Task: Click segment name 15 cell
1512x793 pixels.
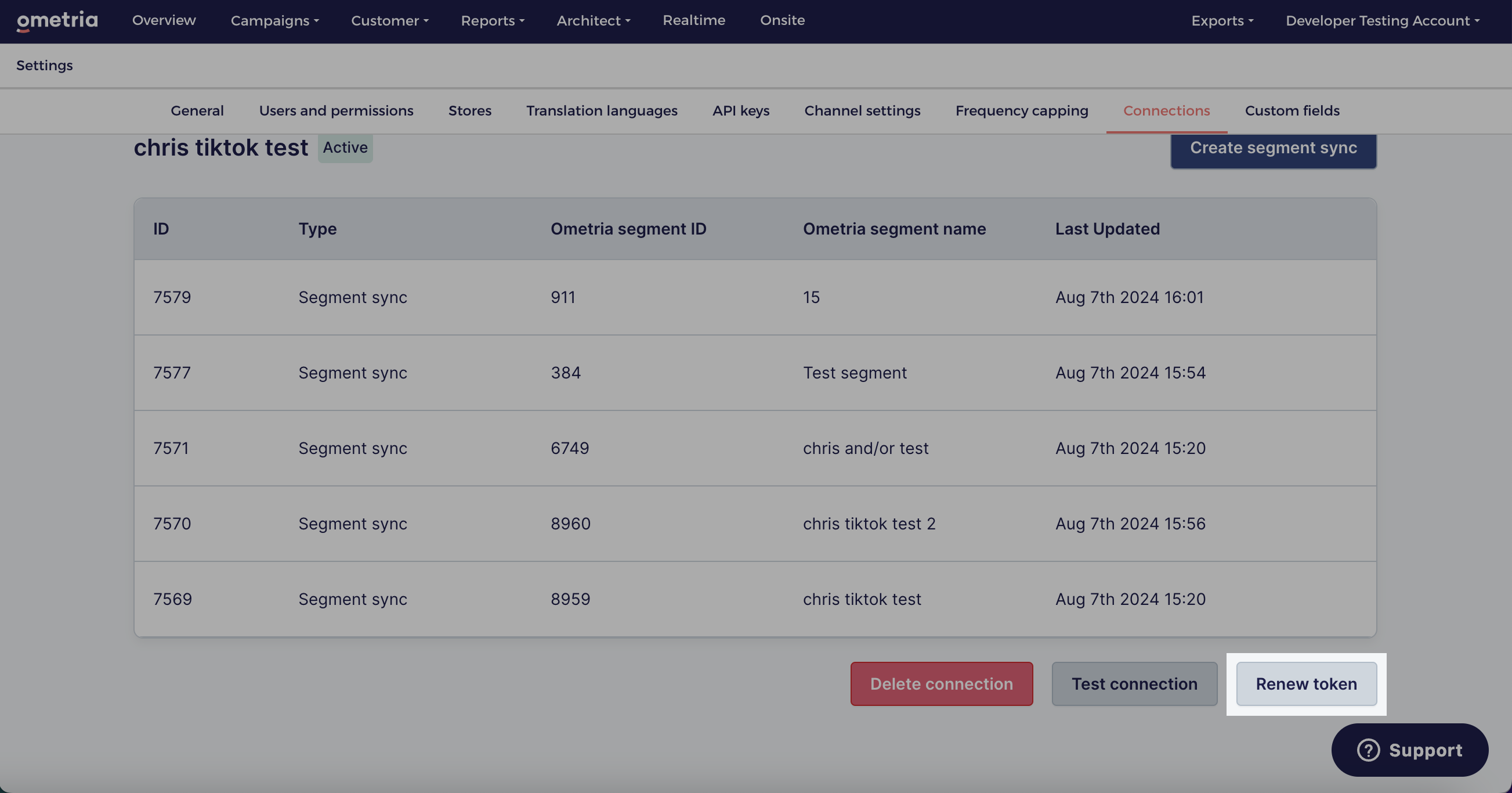Action: pyautogui.click(x=811, y=297)
